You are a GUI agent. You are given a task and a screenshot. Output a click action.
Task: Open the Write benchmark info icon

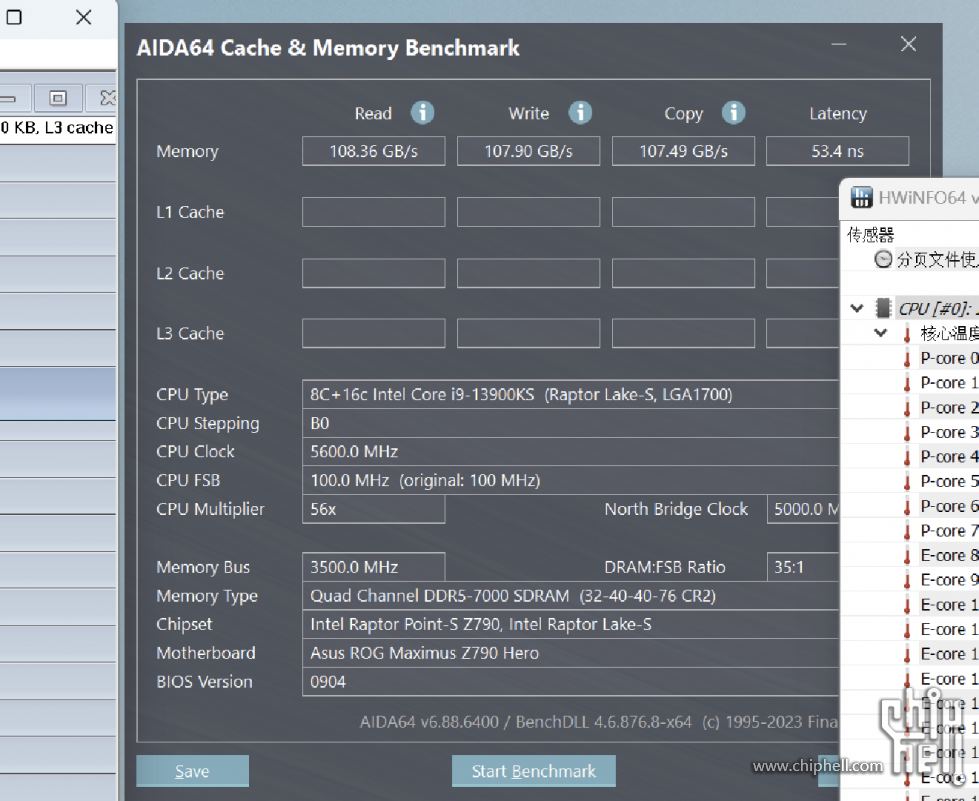[580, 113]
